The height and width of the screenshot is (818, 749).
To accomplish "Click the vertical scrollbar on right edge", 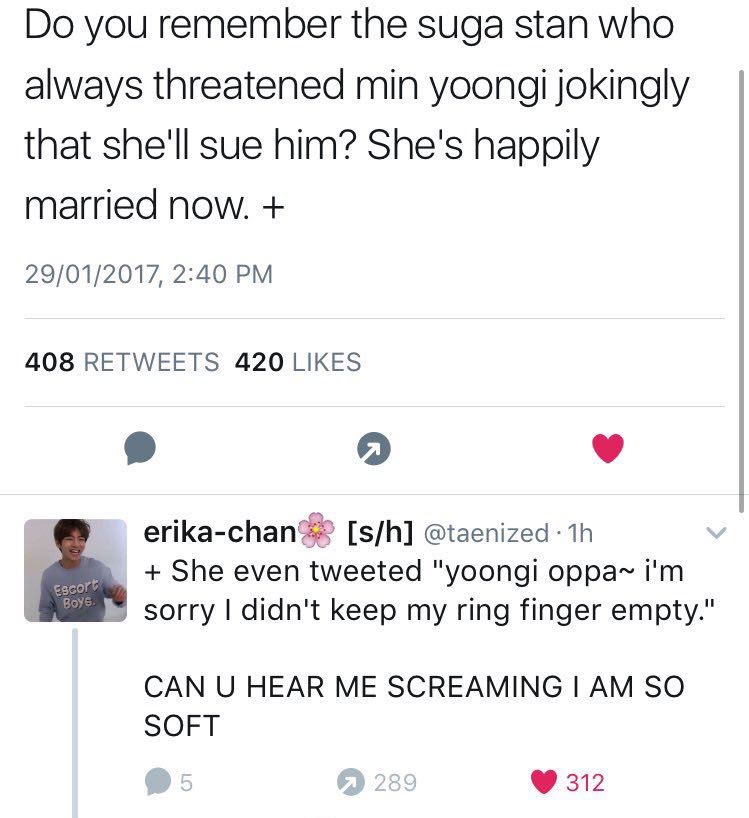I will pos(741,292).
